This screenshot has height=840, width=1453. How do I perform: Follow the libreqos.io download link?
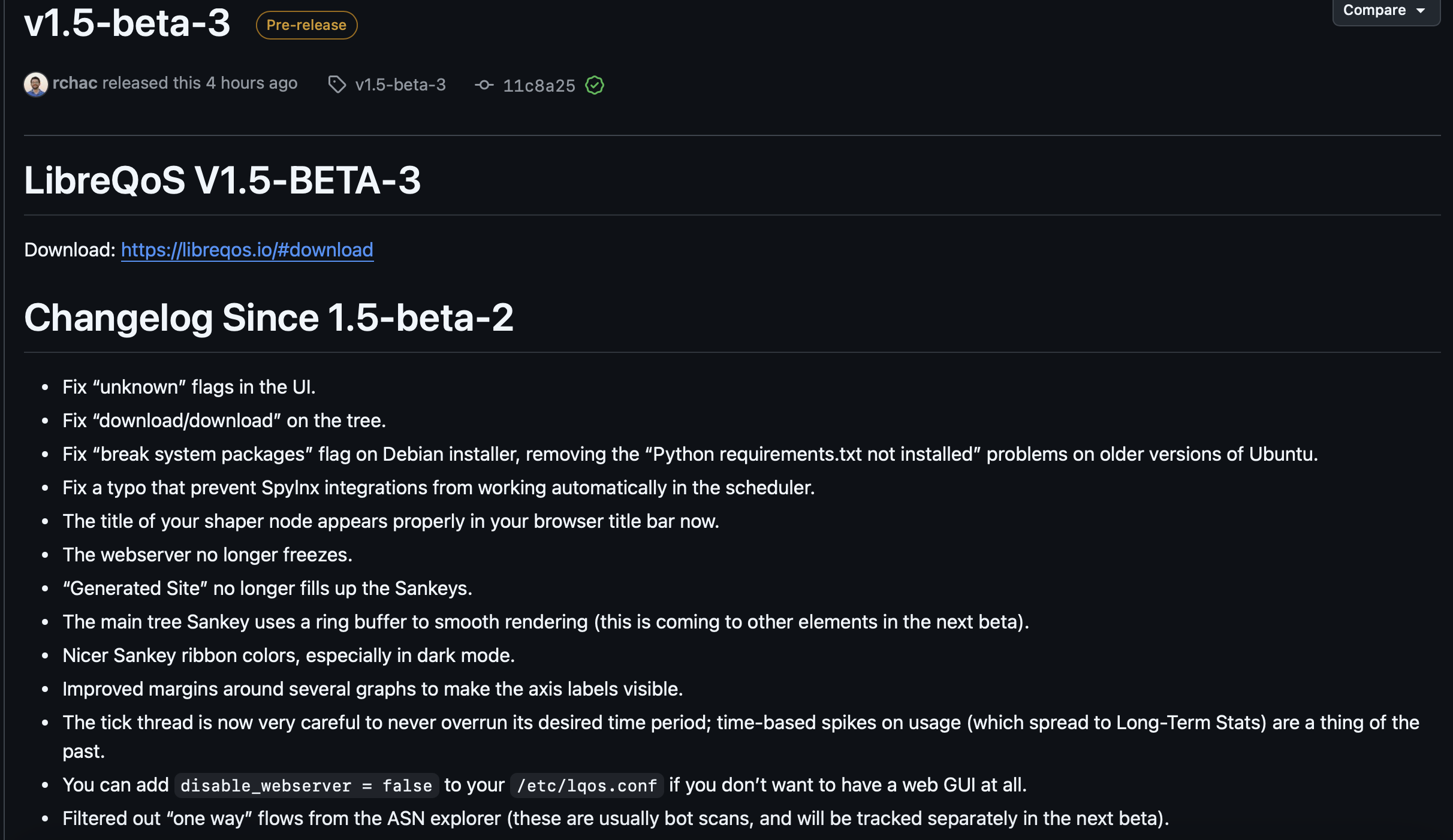tap(247, 249)
